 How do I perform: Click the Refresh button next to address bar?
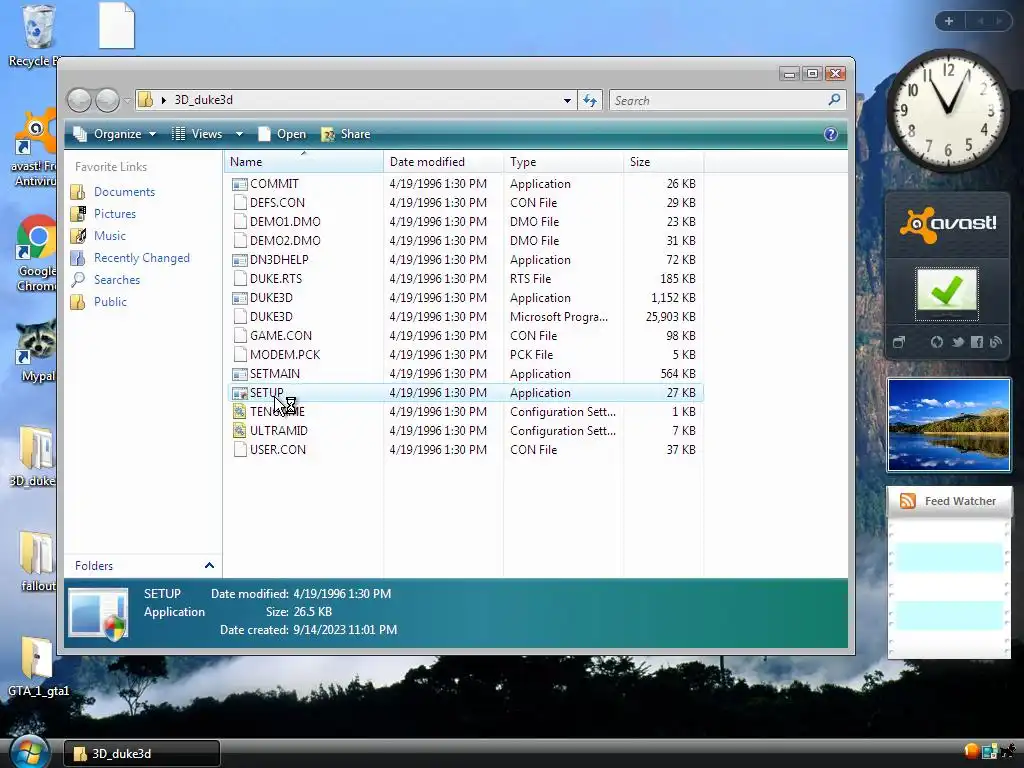(x=590, y=101)
